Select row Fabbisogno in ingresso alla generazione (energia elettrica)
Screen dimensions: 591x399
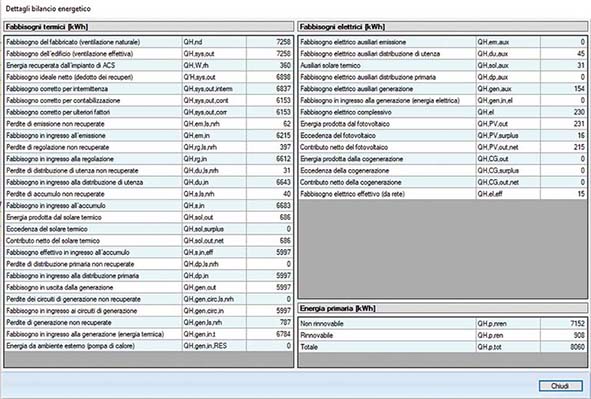(442, 100)
